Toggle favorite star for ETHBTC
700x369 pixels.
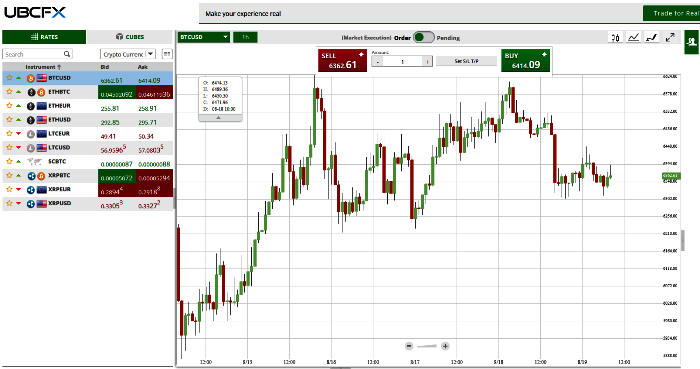pos(9,92)
